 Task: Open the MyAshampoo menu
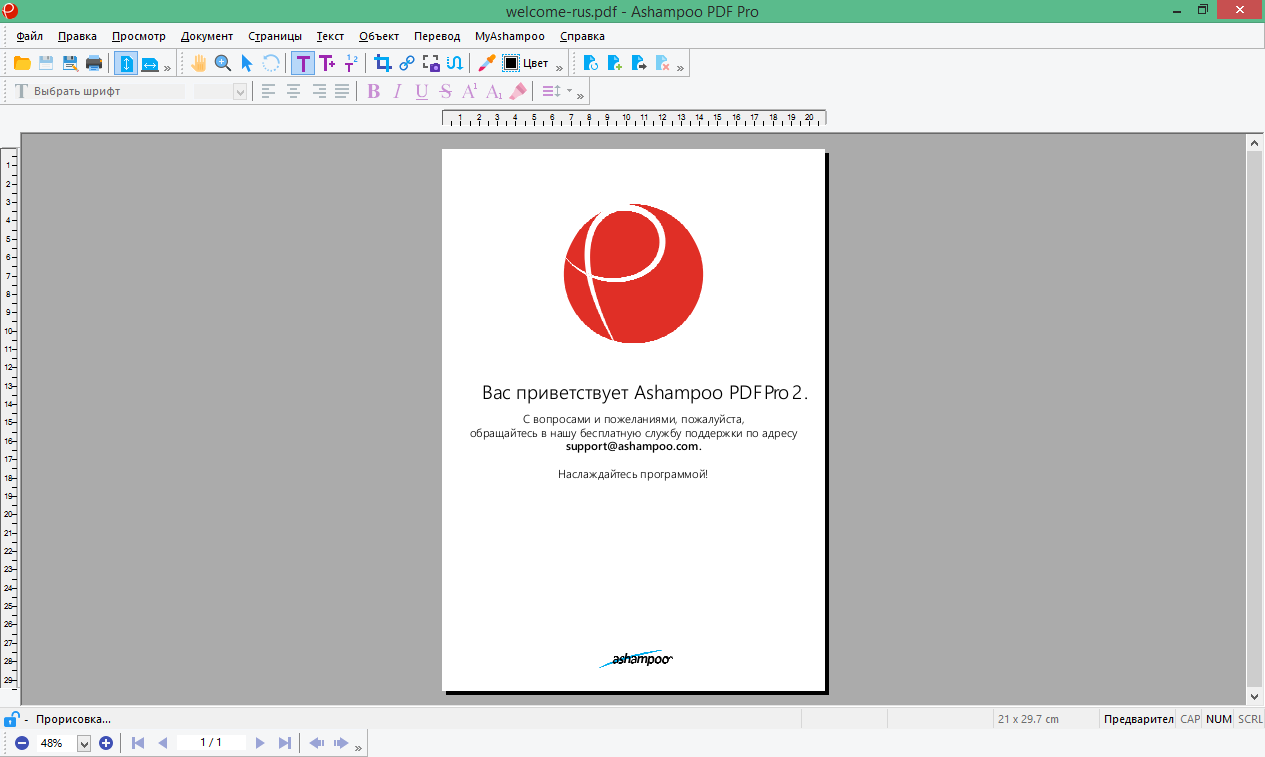point(510,36)
